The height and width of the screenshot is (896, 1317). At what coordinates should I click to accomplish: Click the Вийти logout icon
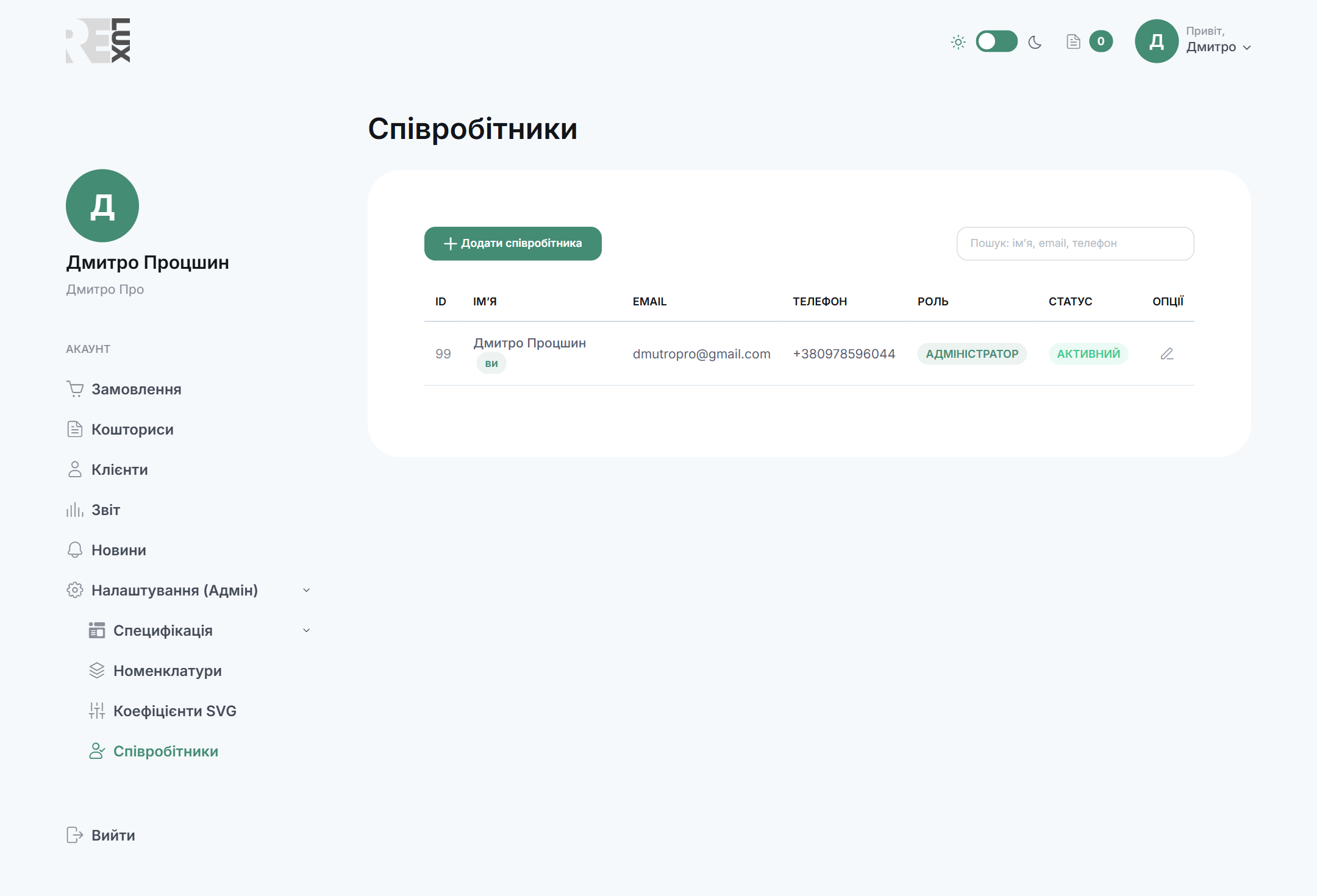pyautogui.click(x=74, y=835)
